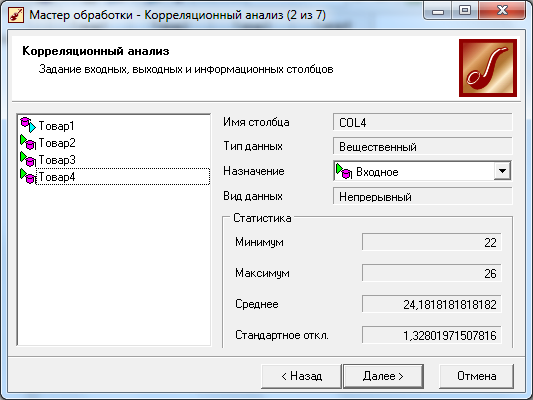Viewport: 533px width, 400px height.
Task: Select Товар4 in the column list
Action: [x=123, y=177]
